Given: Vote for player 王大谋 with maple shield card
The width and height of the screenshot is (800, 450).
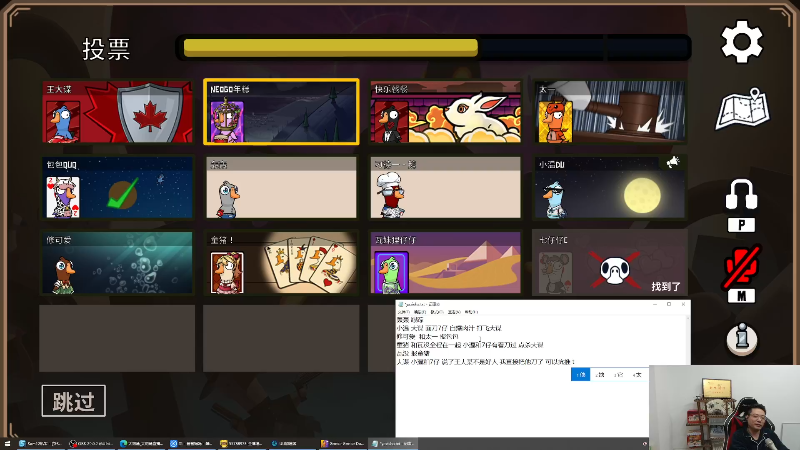Looking at the screenshot, I should pos(118,112).
